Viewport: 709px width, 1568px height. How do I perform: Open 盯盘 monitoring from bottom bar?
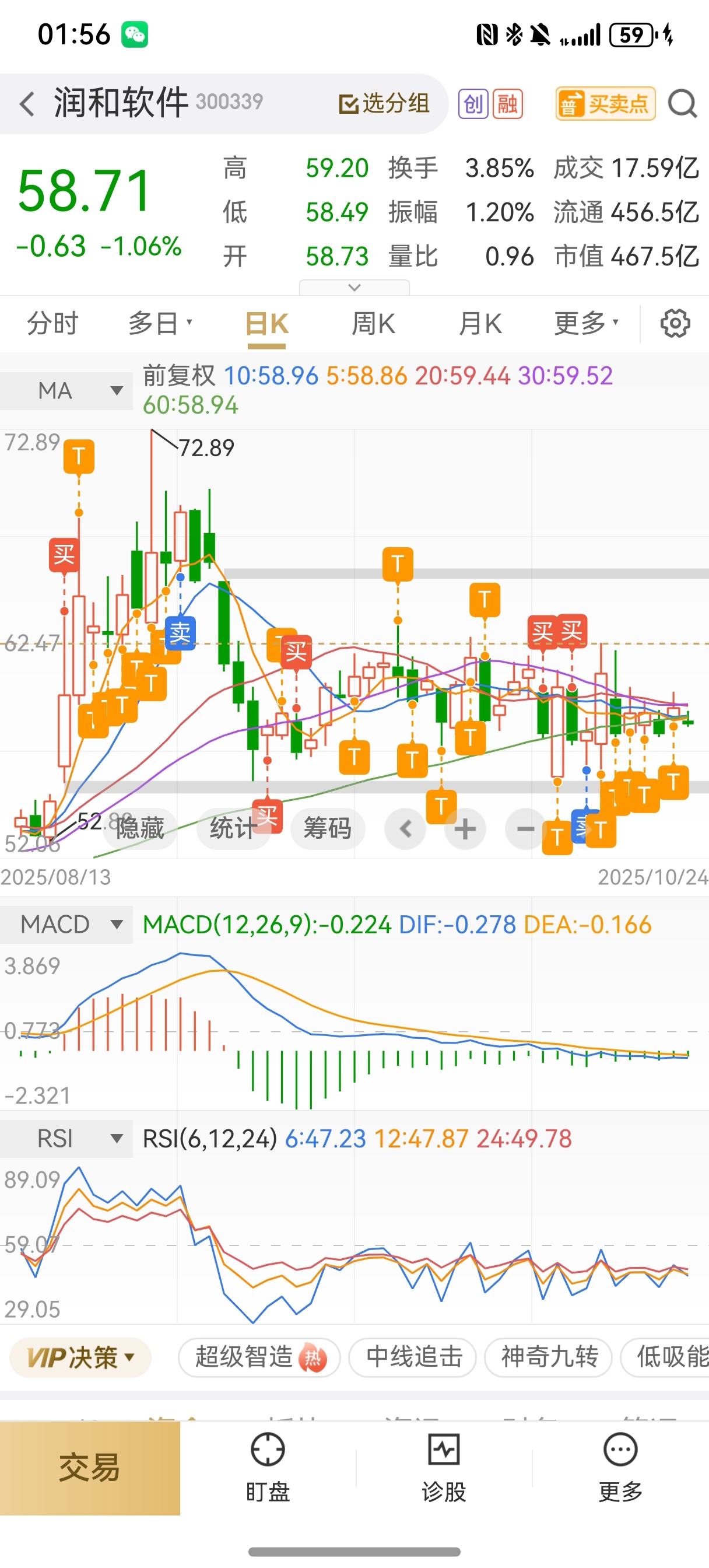coord(268,1468)
